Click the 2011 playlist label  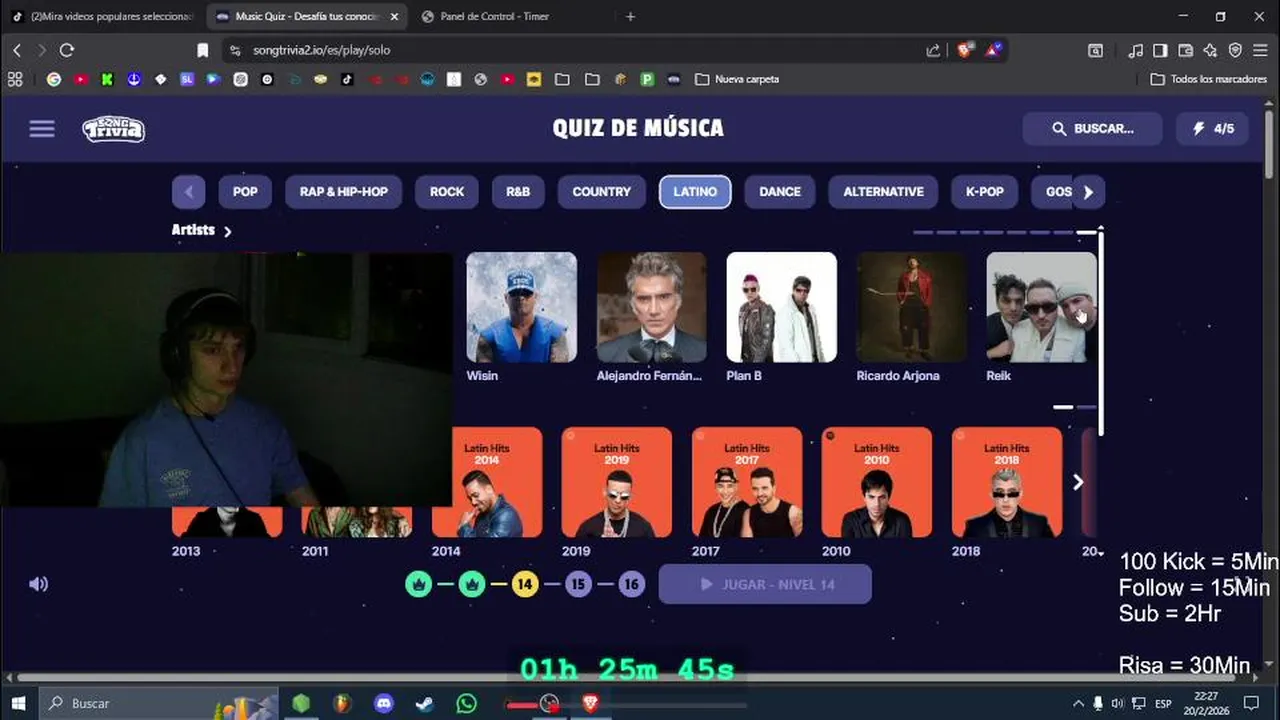click(315, 551)
